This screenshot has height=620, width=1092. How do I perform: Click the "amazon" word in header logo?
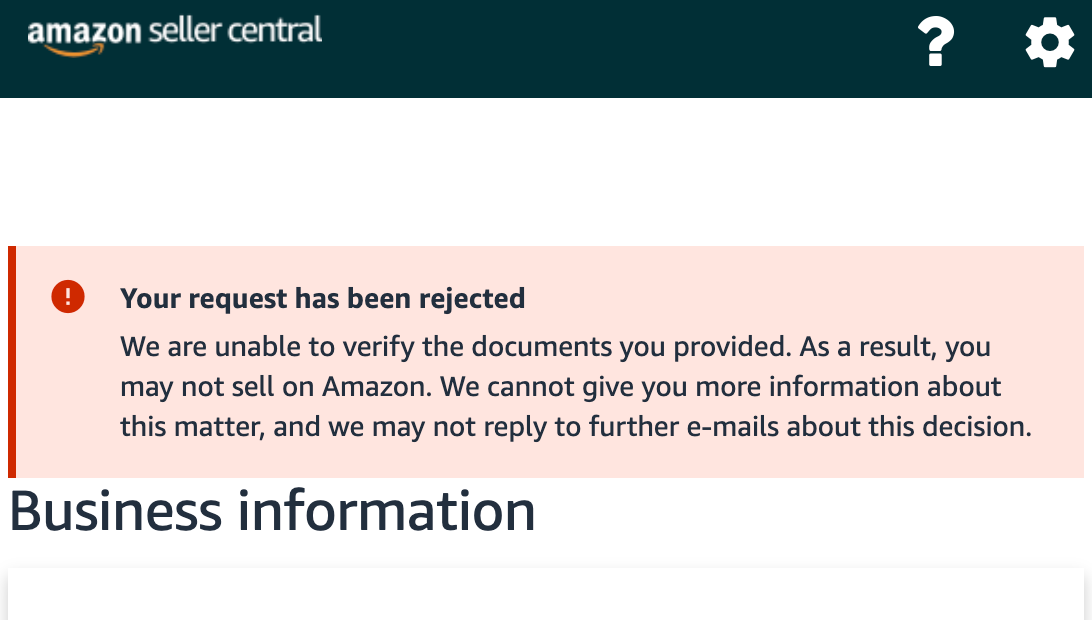point(84,33)
